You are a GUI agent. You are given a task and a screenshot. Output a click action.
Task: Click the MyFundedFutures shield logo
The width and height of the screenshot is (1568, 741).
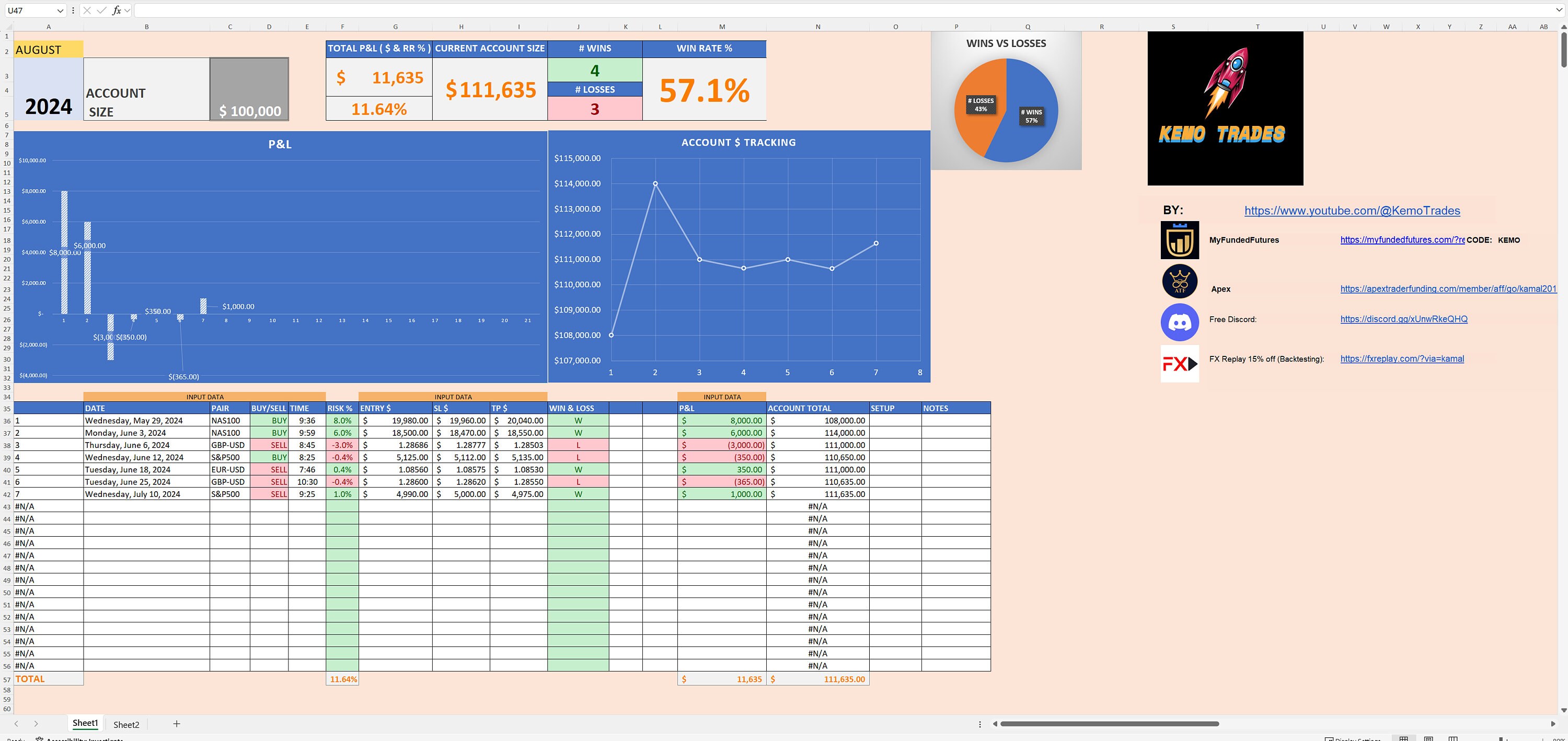tap(1180, 240)
